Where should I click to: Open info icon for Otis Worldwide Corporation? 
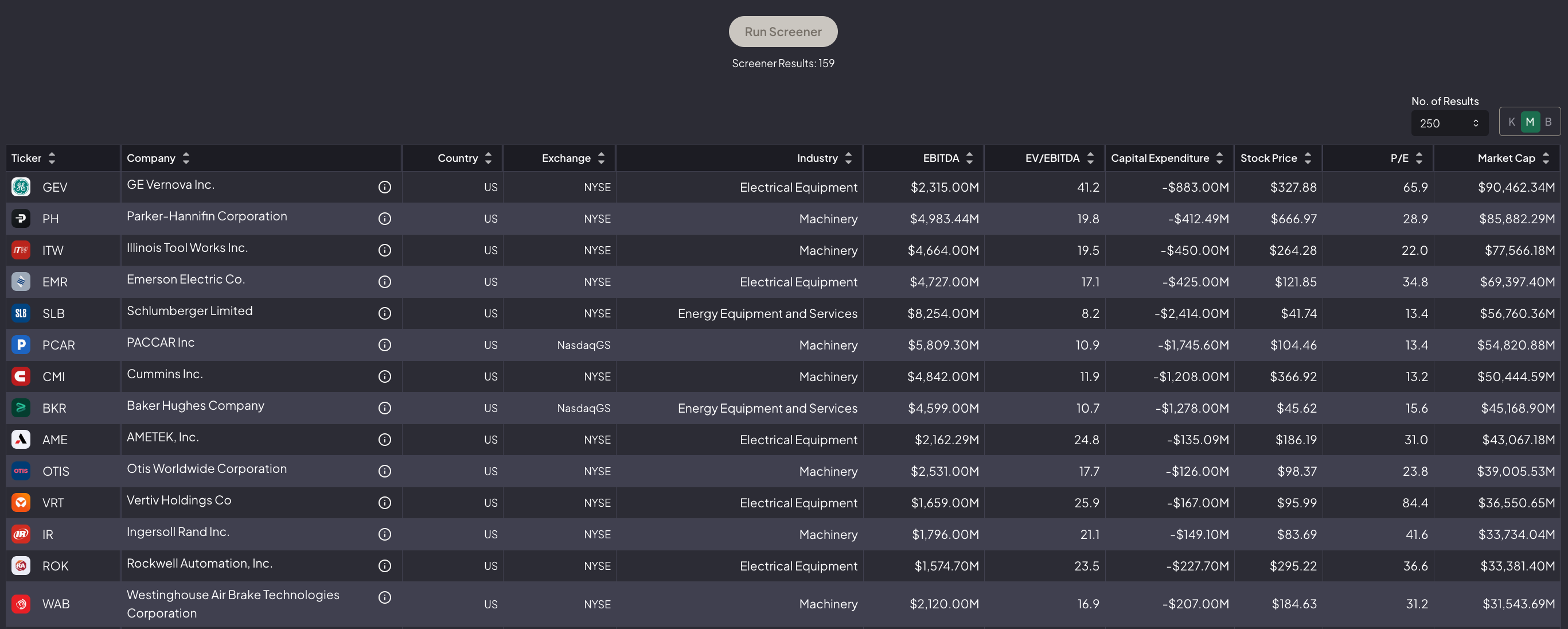click(x=385, y=471)
